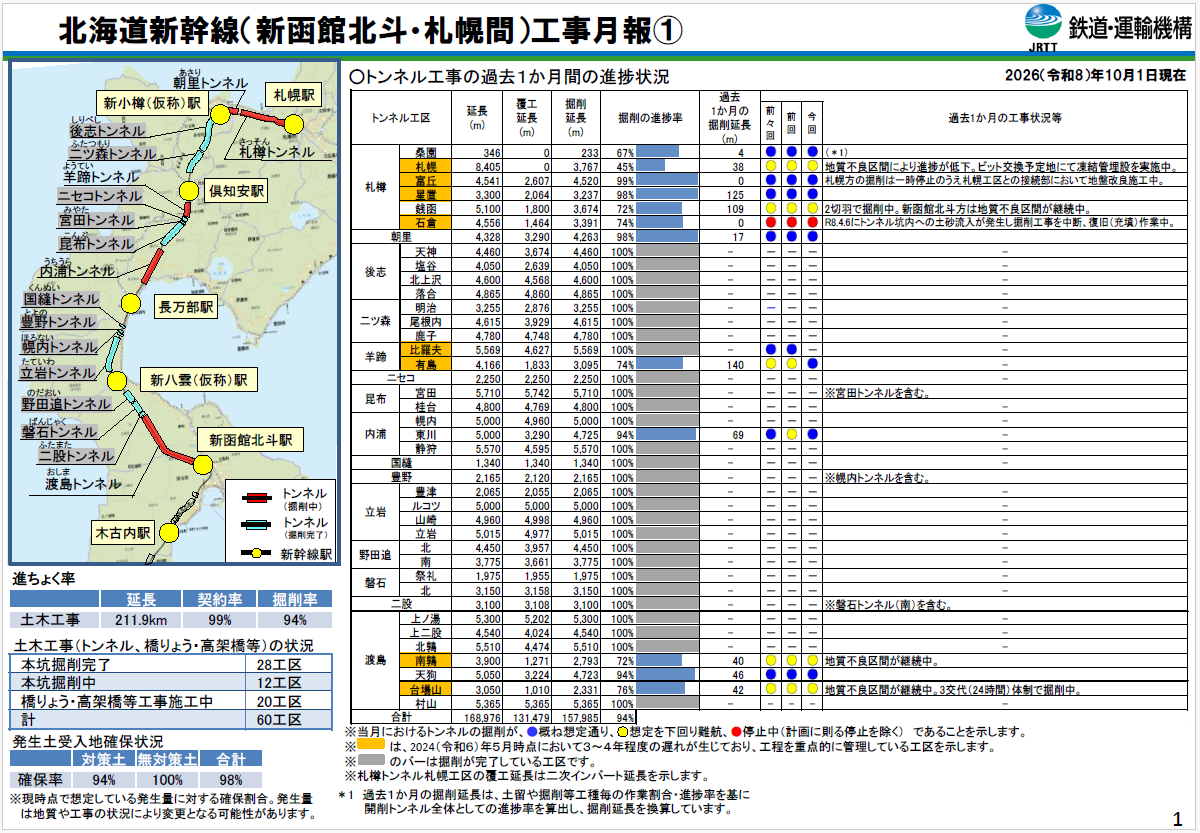Viewport: 1200px width, 833px height.
Task: Click 比羅夫 row blue dot in 前々回 column
Action: click(770, 351)
